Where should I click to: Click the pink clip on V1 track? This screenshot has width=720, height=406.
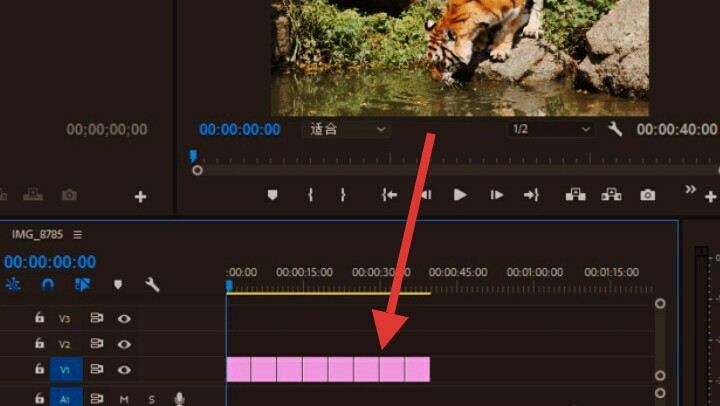[328, 369]
